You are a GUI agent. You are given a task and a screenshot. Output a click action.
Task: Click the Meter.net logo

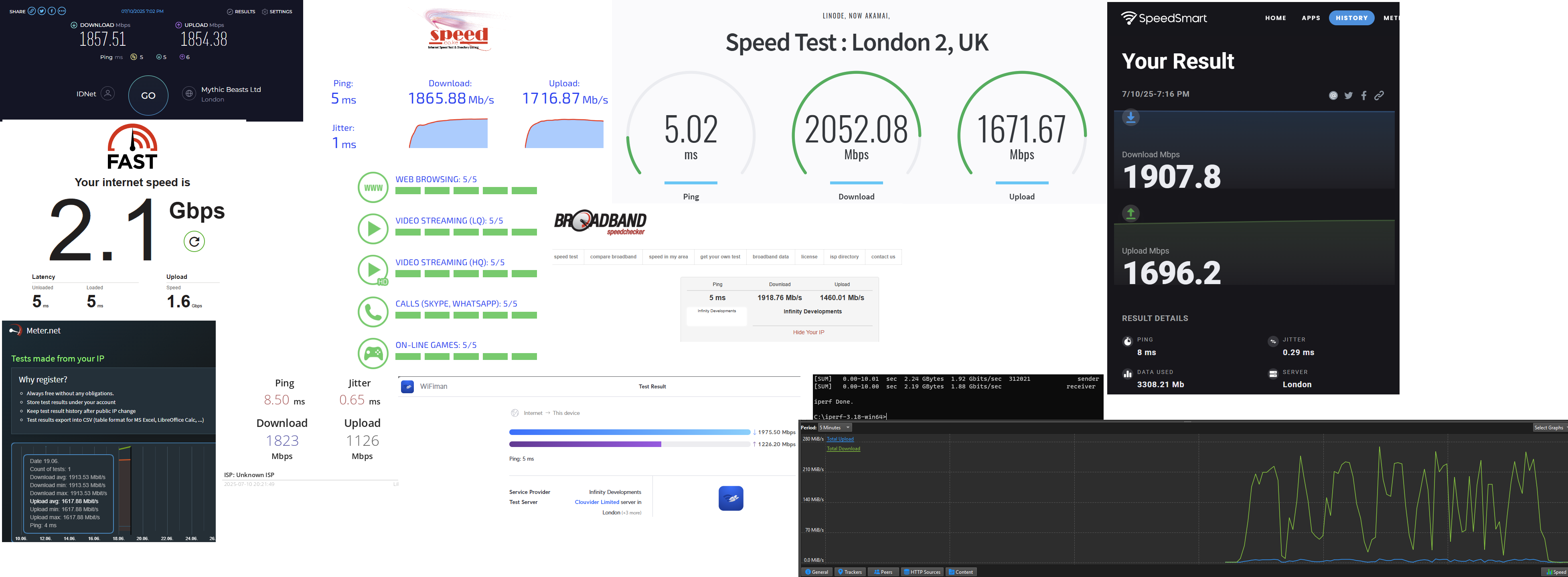(x=35, y=331)
